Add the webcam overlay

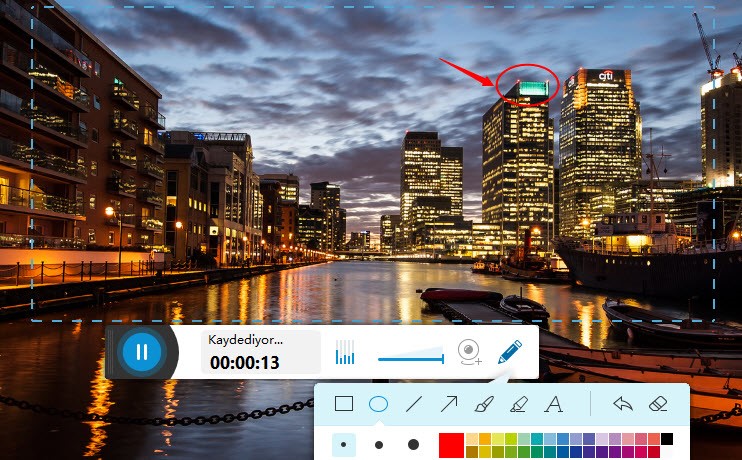tap(469, 353)
